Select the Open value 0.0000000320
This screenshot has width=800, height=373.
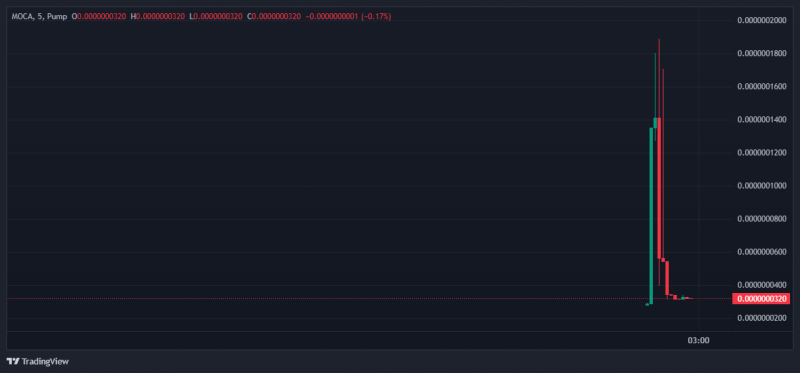coord(102,16)
